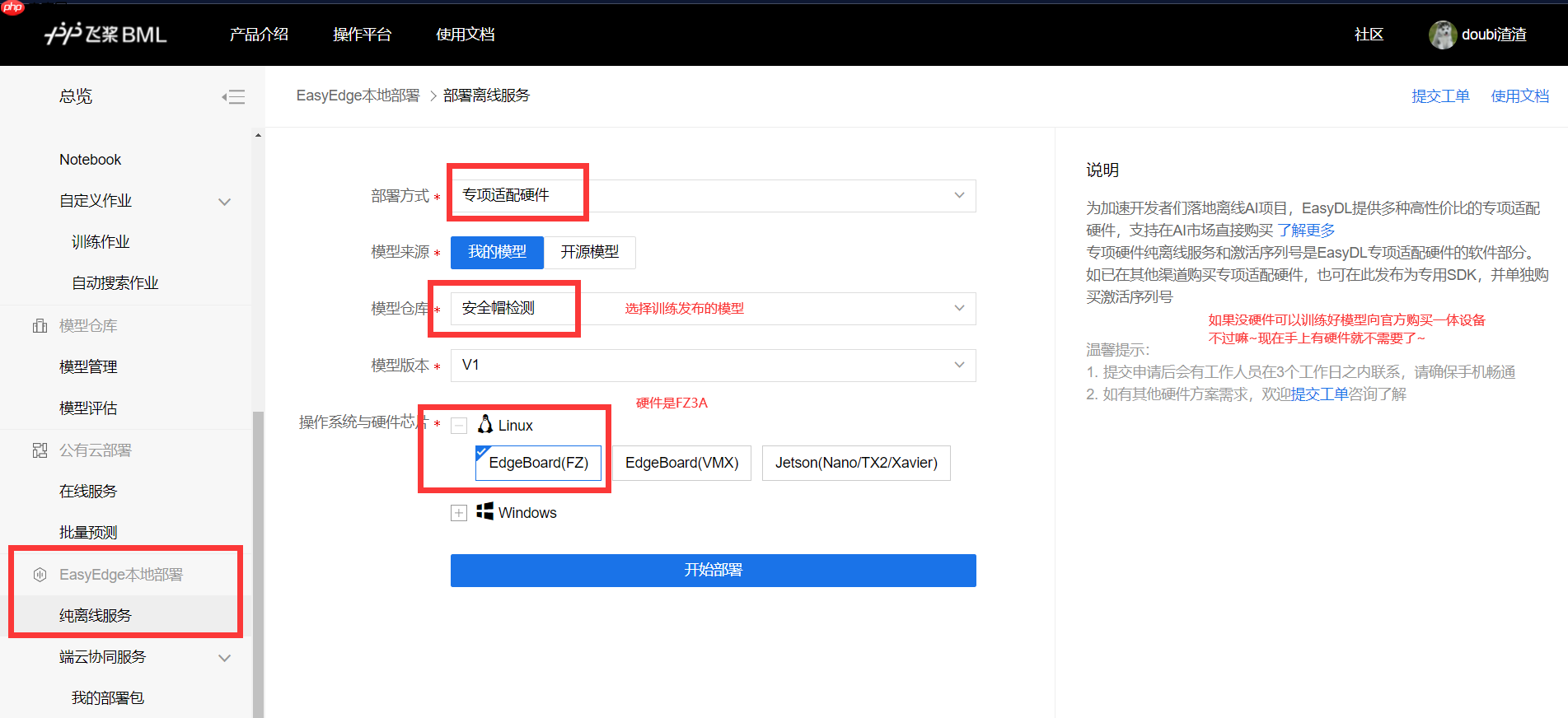The image size is (1568, 718).
Task: Open 模型评估 in the sidebar
Action: [x=88, y=408]
